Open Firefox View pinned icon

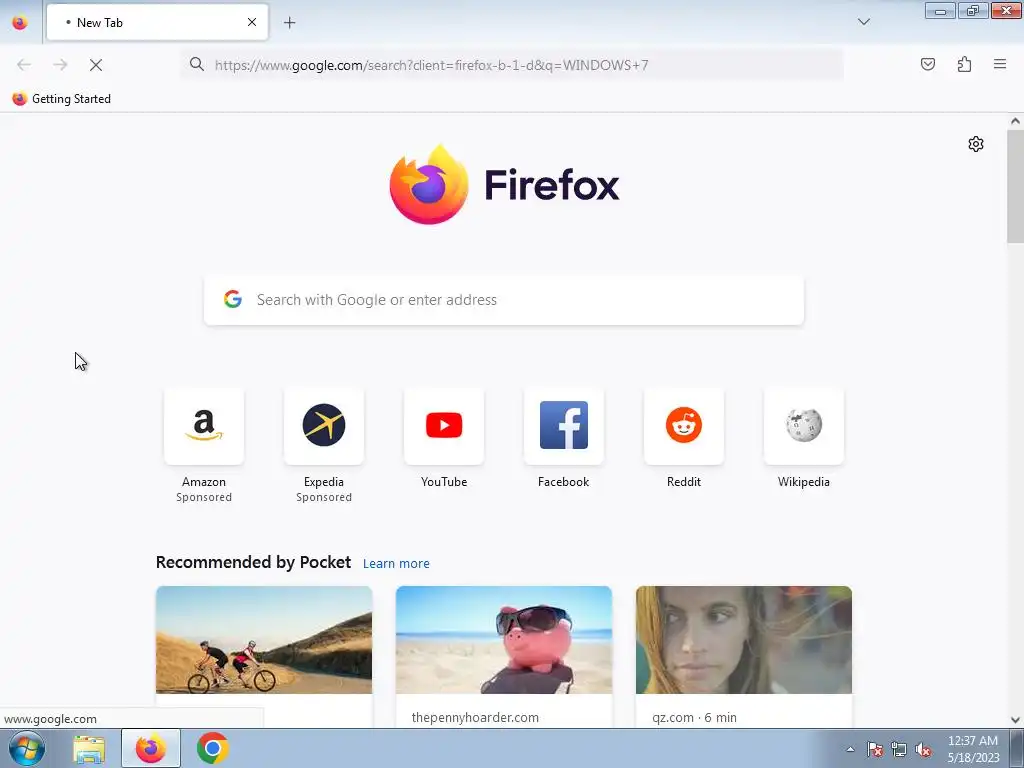(x=20, y=23)
